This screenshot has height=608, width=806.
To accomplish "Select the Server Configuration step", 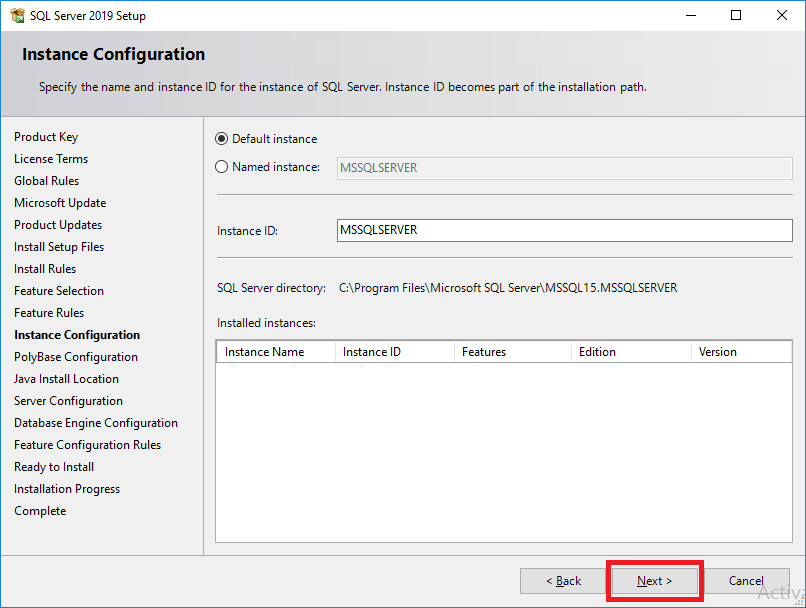I will [x=68, y=401].
